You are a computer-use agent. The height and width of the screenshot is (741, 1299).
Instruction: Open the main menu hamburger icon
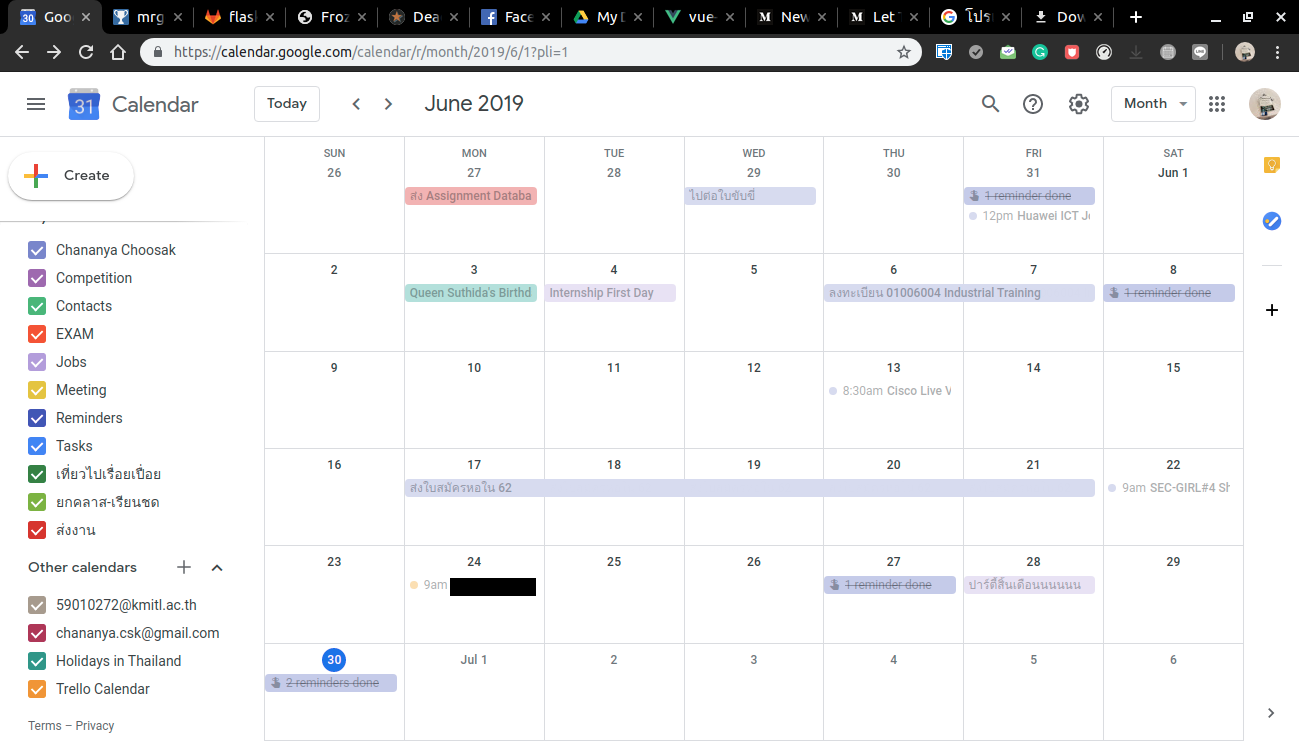tap(36, 104)
